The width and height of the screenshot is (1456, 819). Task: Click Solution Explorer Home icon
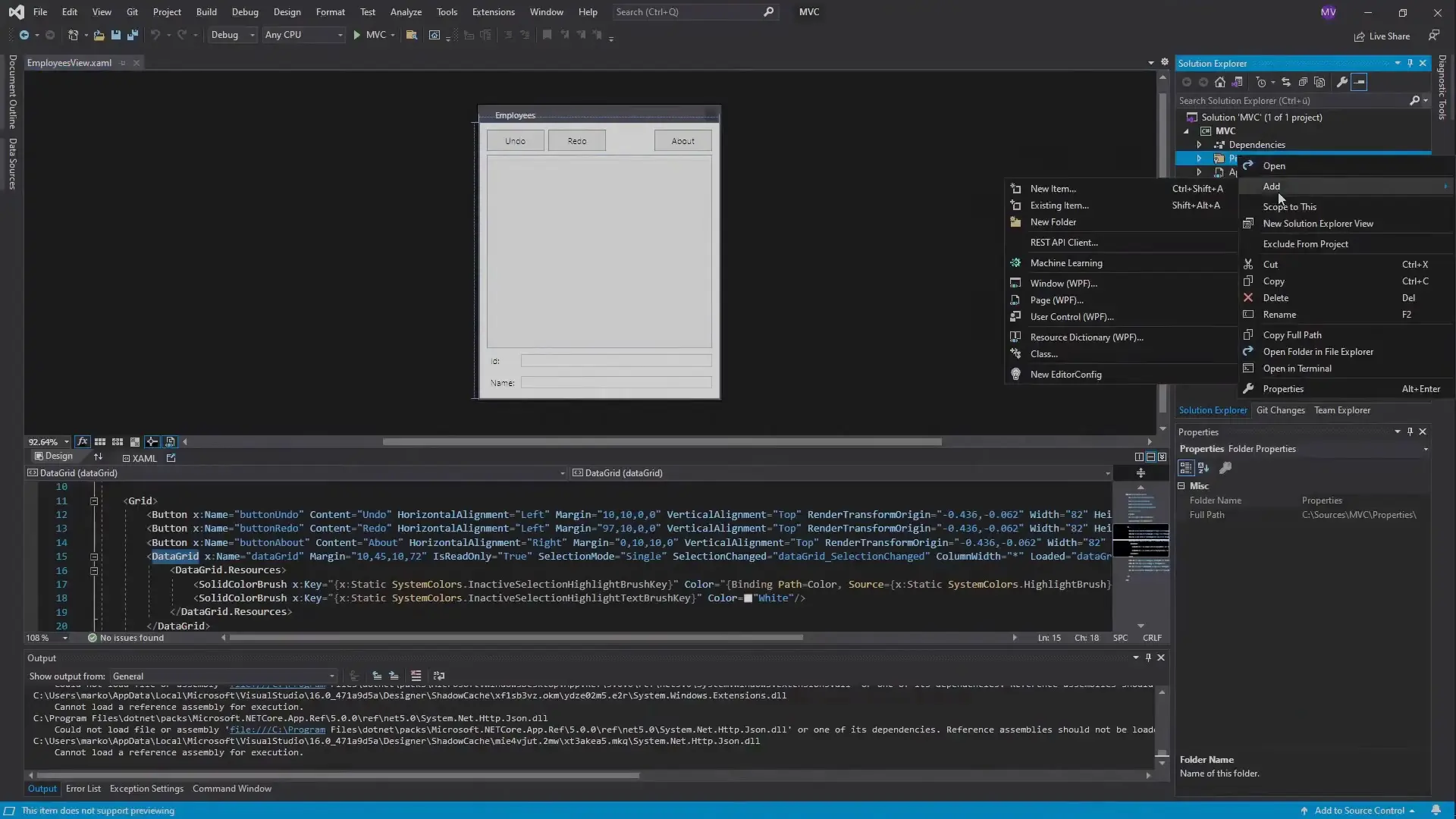1220,82
